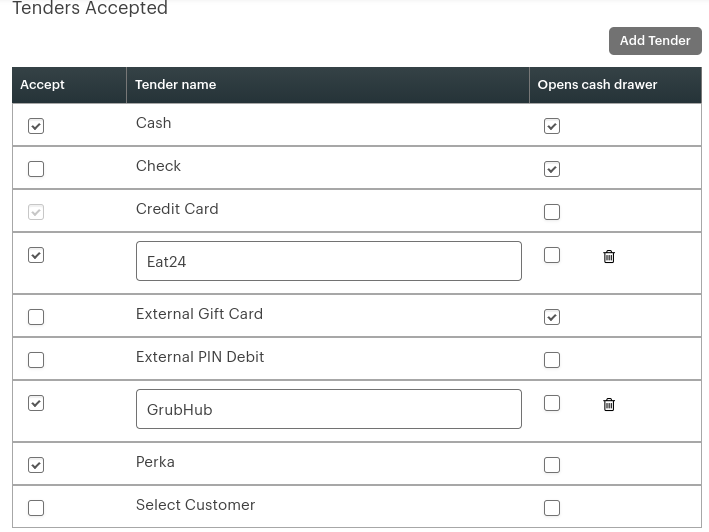Uncheck opens cash drawer for Check
Viewport: 709px width, 532px height.
pos(552,169)
